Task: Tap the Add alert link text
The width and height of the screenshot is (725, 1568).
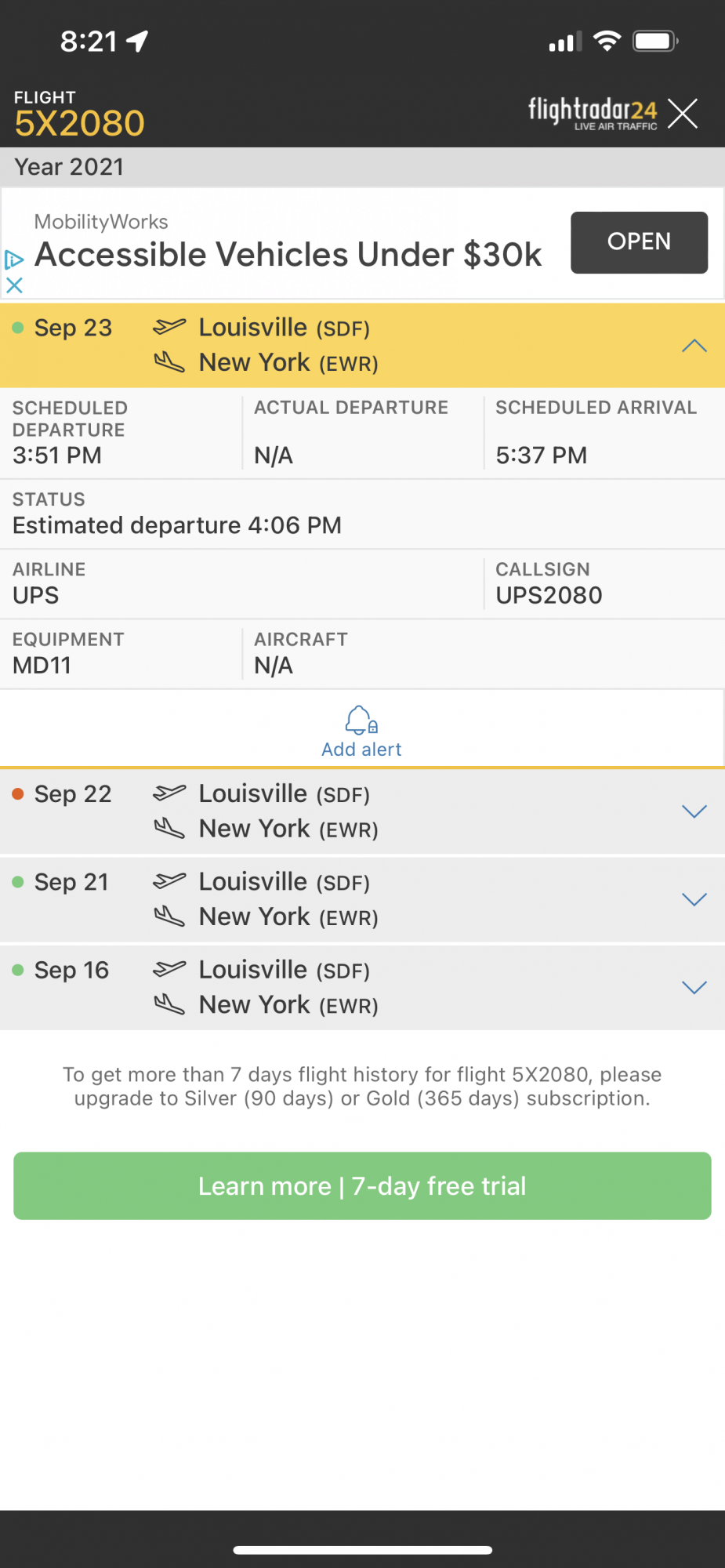Action: [x=361, y=750]
